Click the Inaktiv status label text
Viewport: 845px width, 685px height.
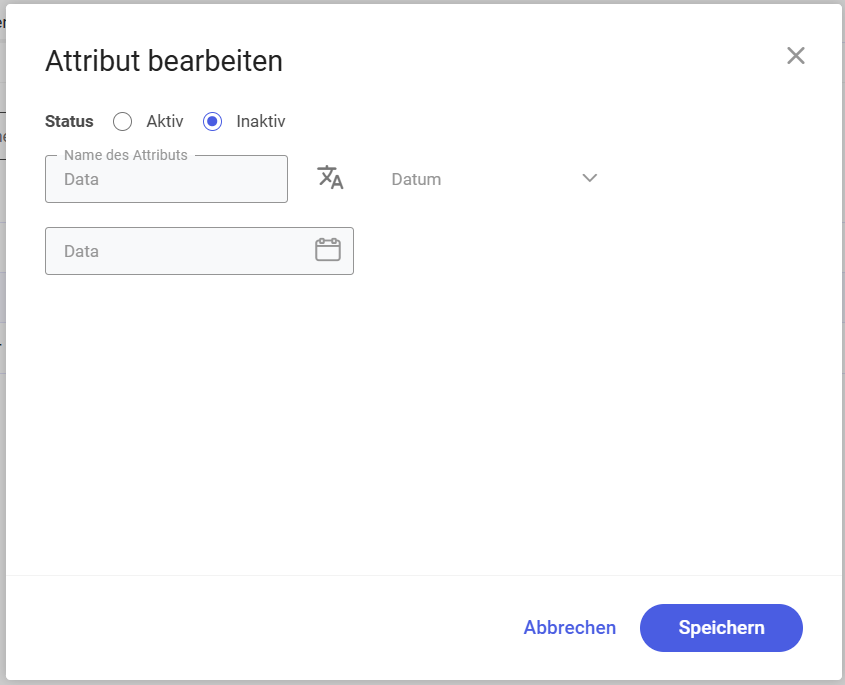261,121
